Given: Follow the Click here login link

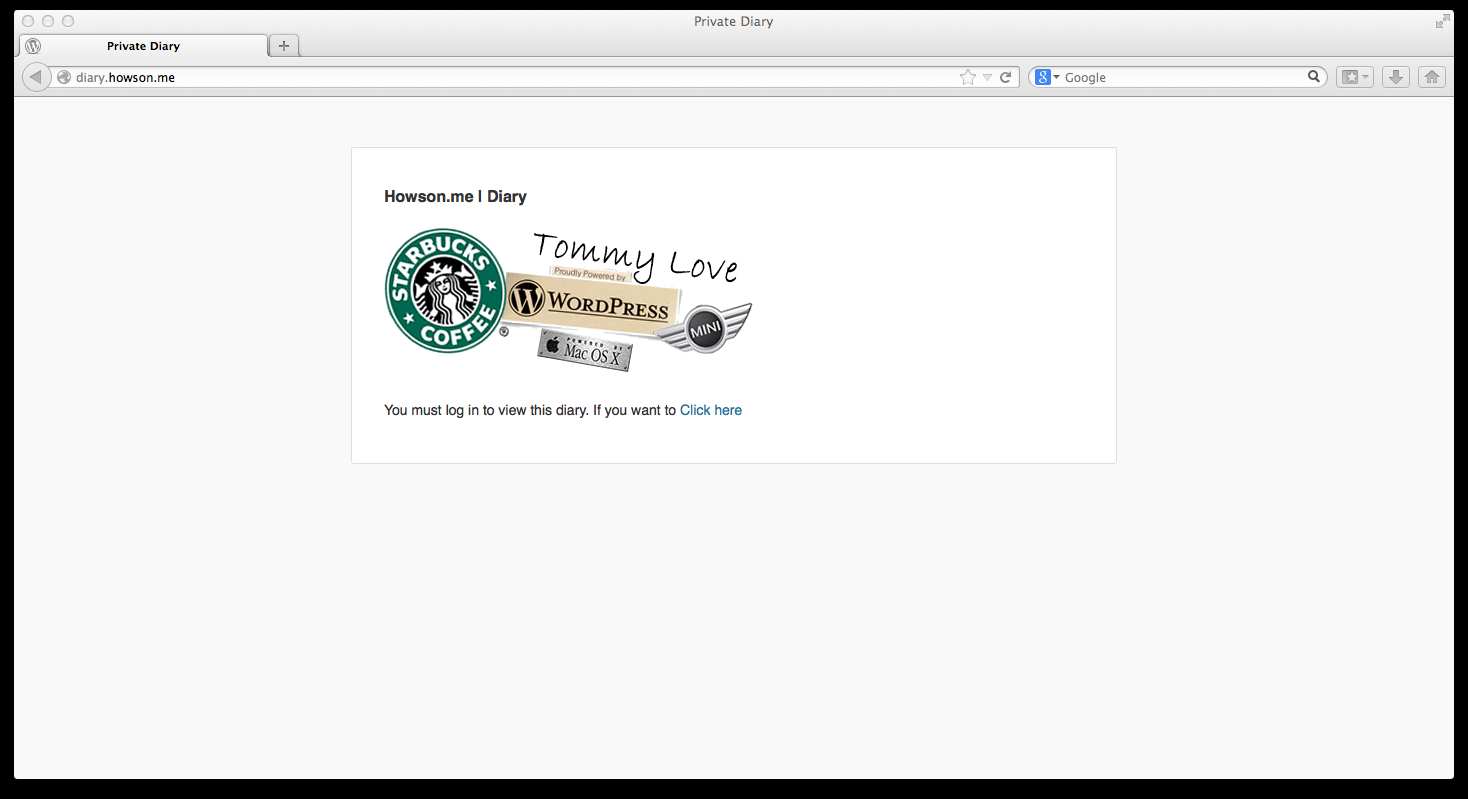Looking at the screenshot, I should [711, 410].
